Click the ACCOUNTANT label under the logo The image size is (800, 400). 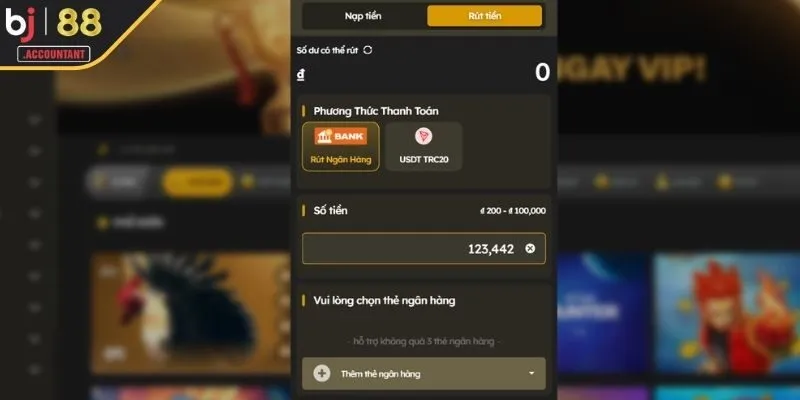[54, 54]
